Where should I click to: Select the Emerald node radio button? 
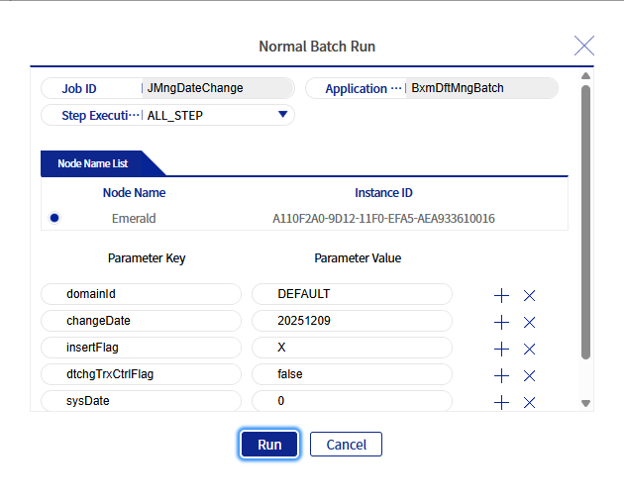(54, 218)
